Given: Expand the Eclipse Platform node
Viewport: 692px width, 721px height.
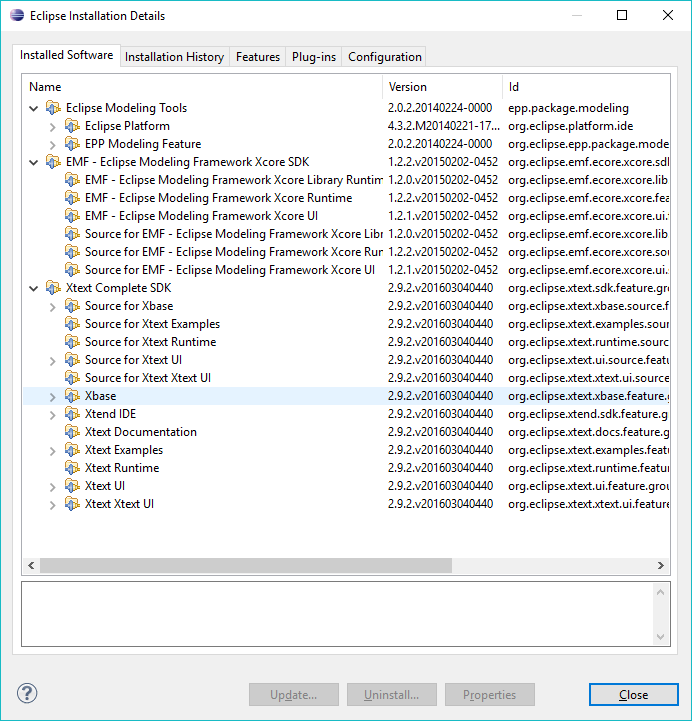Looking at the screenshot, I should click(x=52, y=127).
